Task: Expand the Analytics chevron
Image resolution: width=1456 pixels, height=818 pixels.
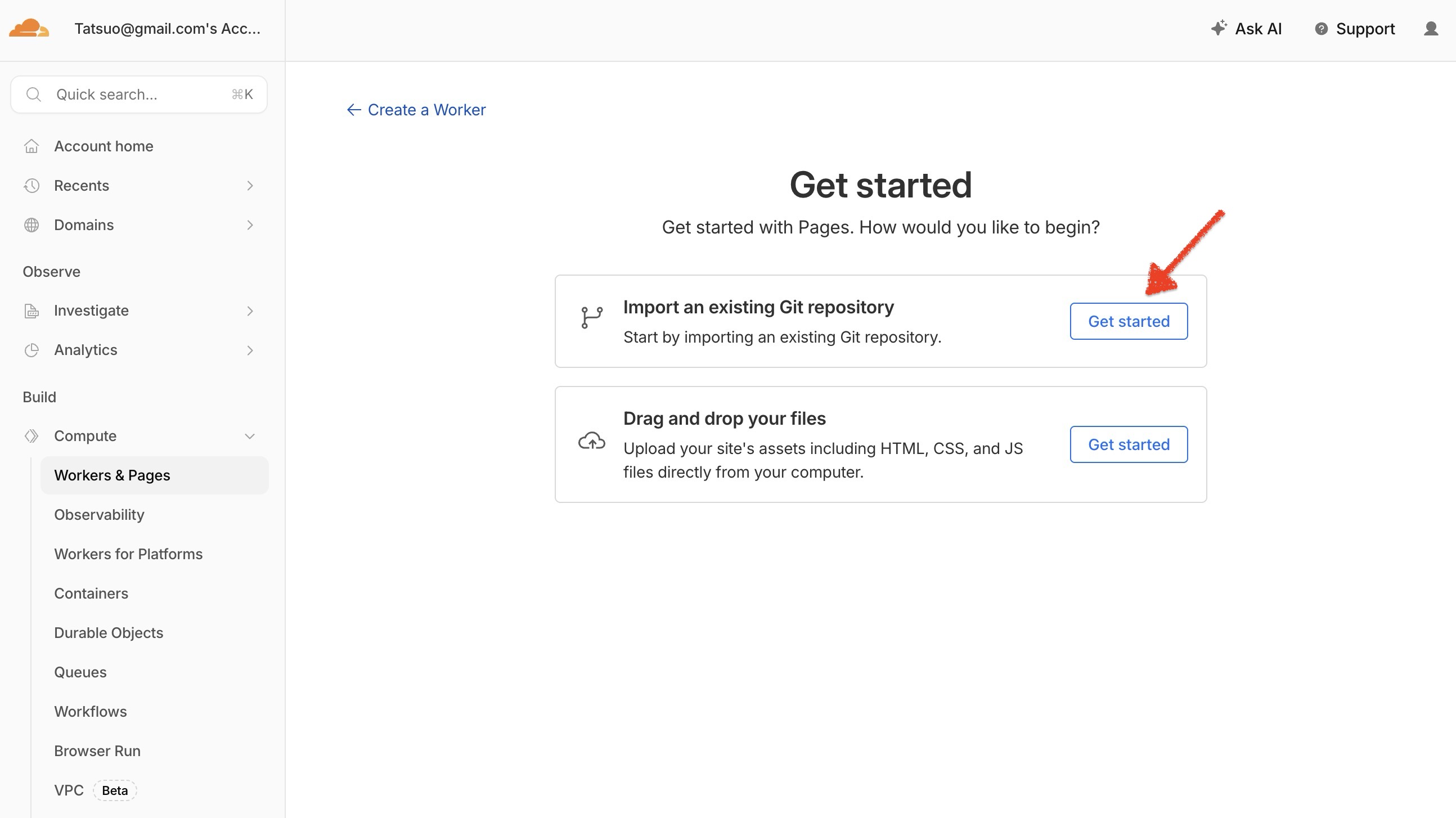Action: pos(250,350)
